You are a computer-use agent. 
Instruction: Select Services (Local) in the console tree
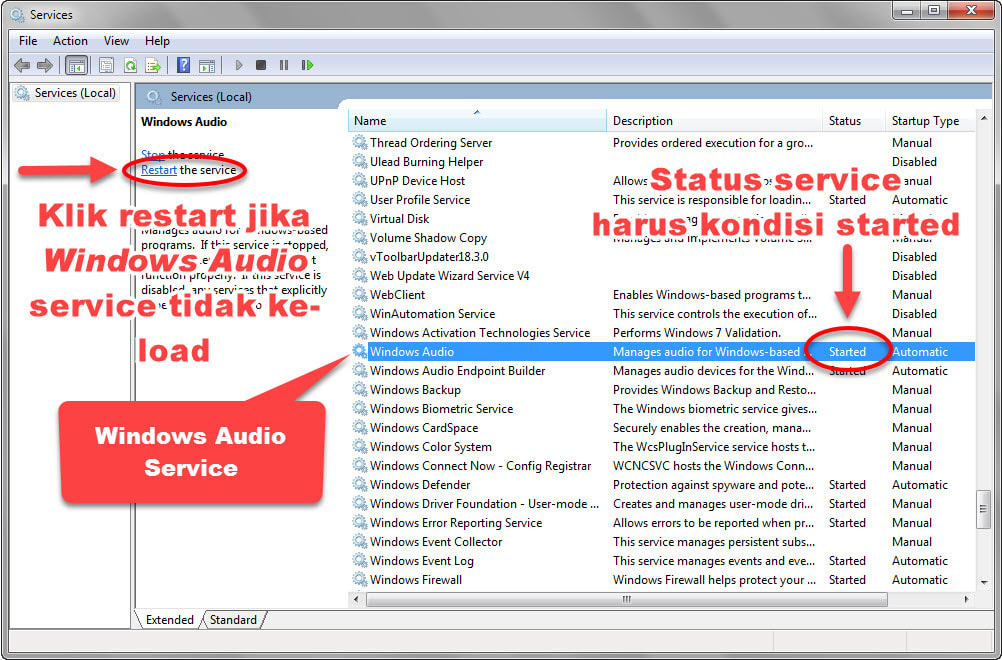(67, 93)
